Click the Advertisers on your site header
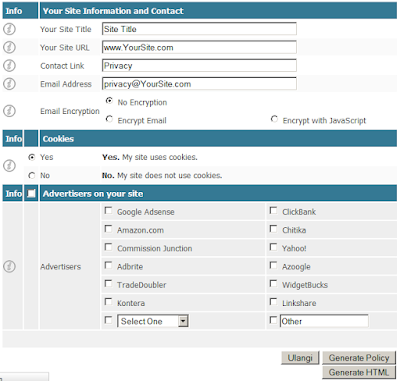 coord(218,193)
